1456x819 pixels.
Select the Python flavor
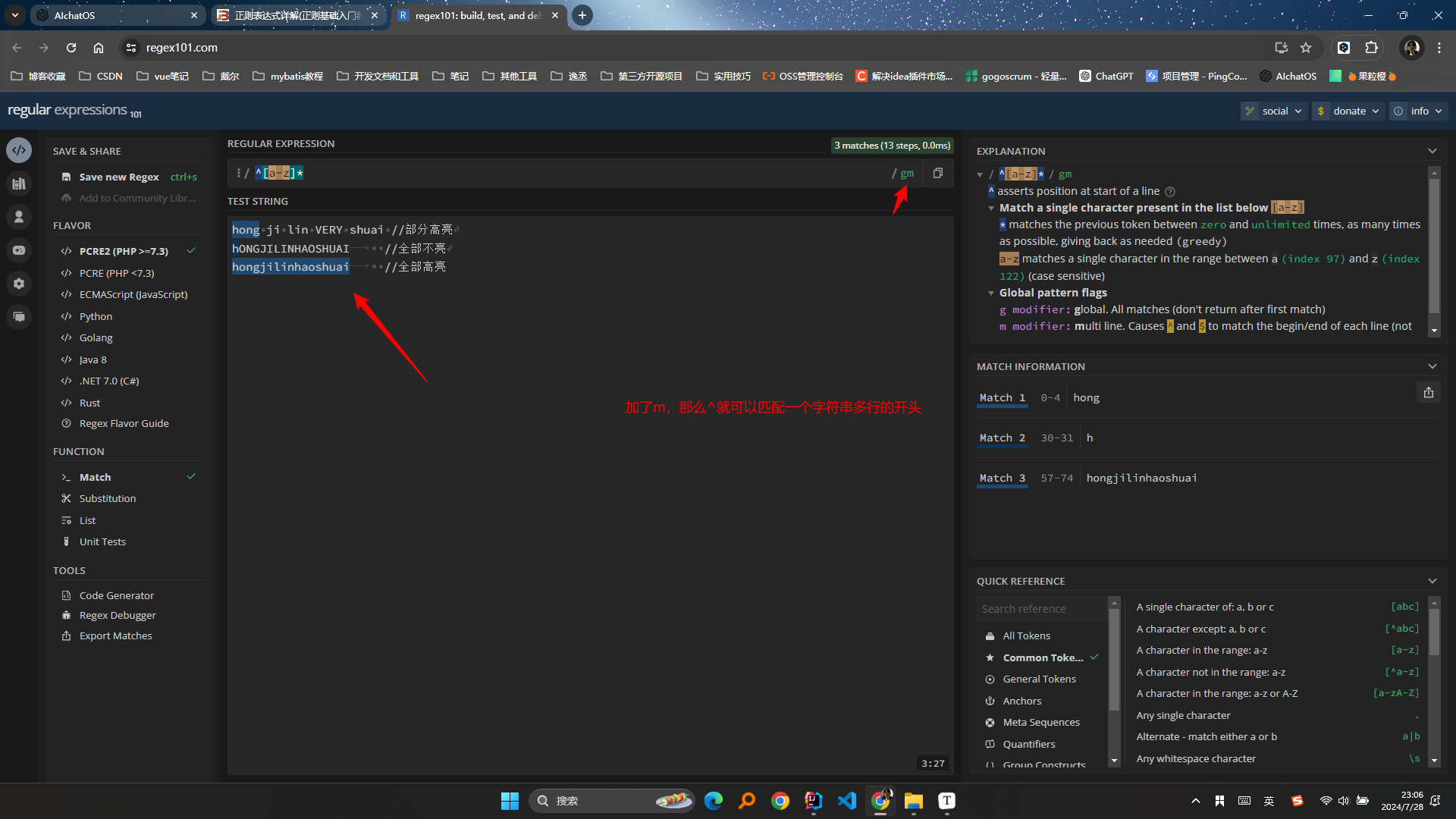[x=96, y=316]
